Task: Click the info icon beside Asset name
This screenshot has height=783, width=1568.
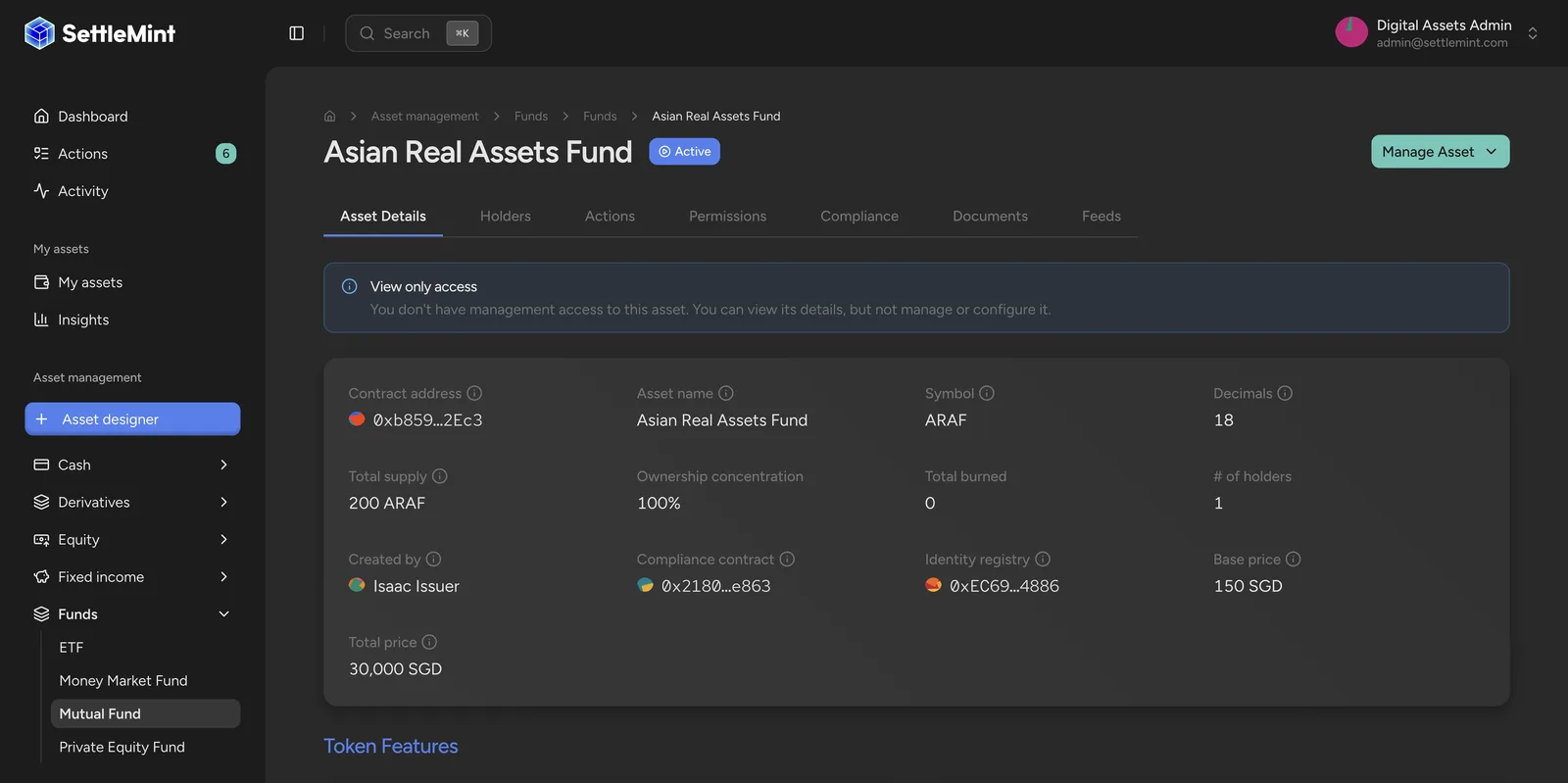Action: (726, 393)
